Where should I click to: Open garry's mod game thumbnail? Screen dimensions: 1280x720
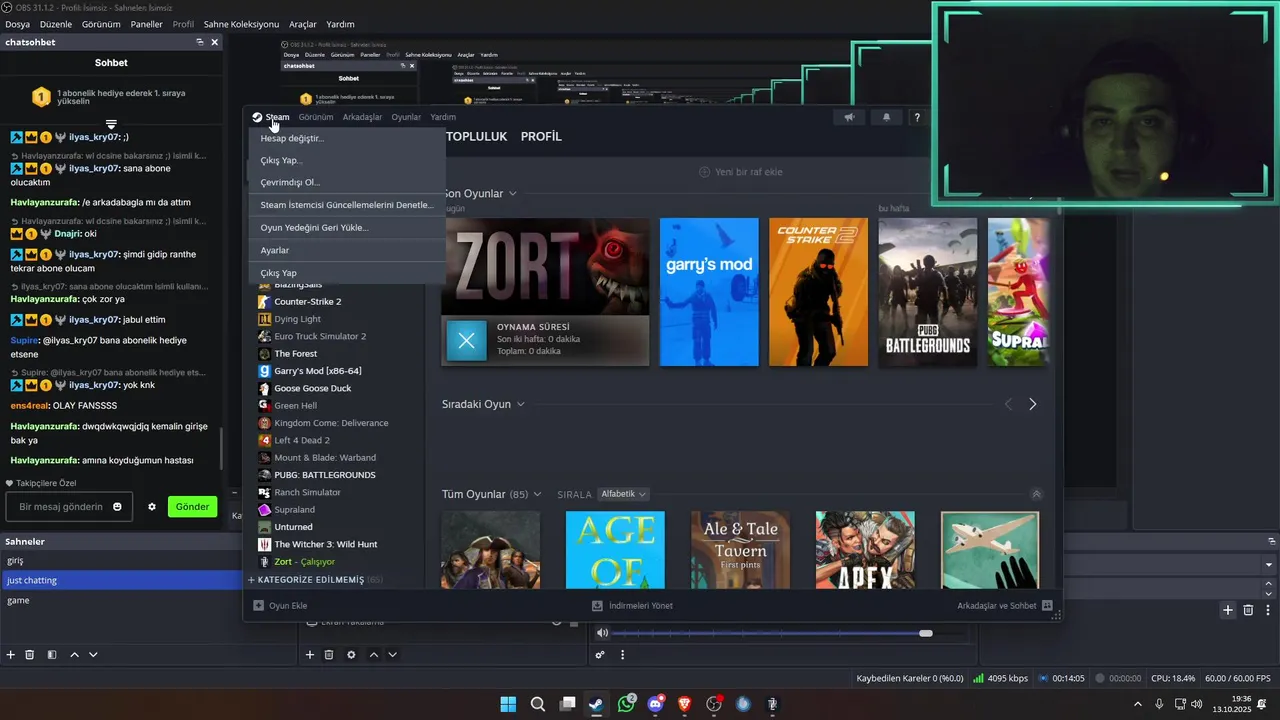(x=709, y=292)
